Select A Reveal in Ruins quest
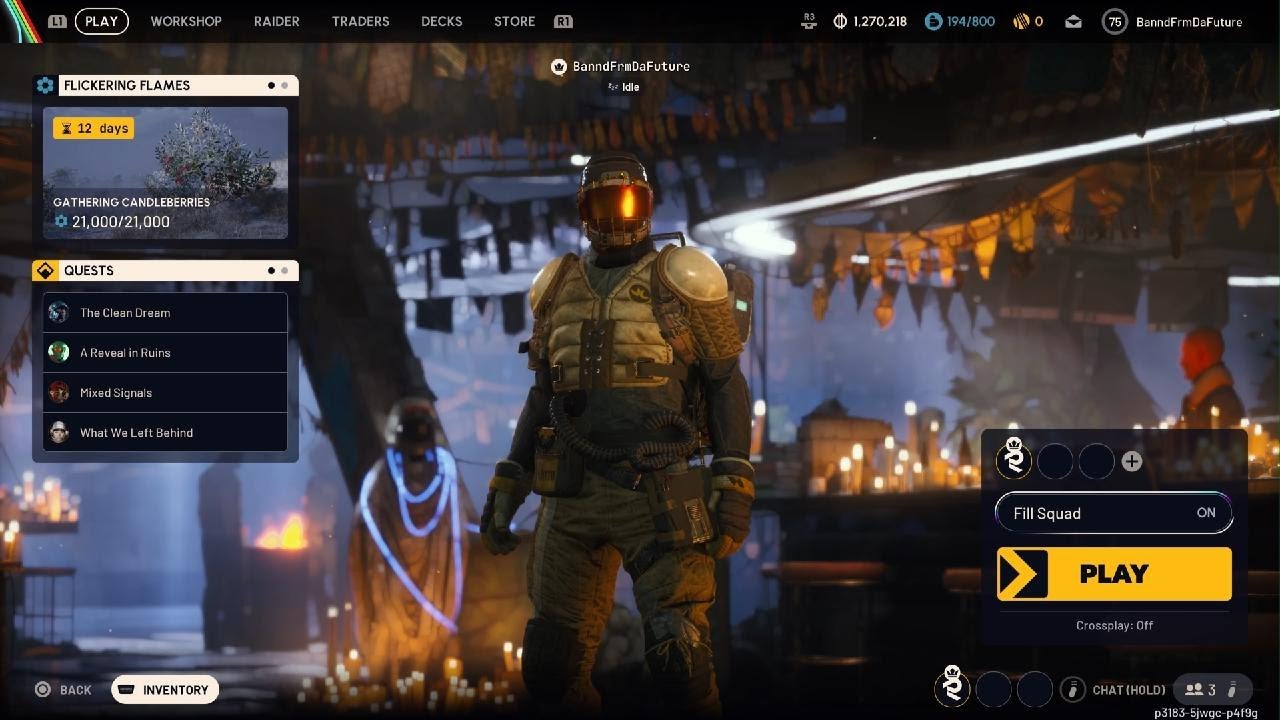 [x=165, y=352]
